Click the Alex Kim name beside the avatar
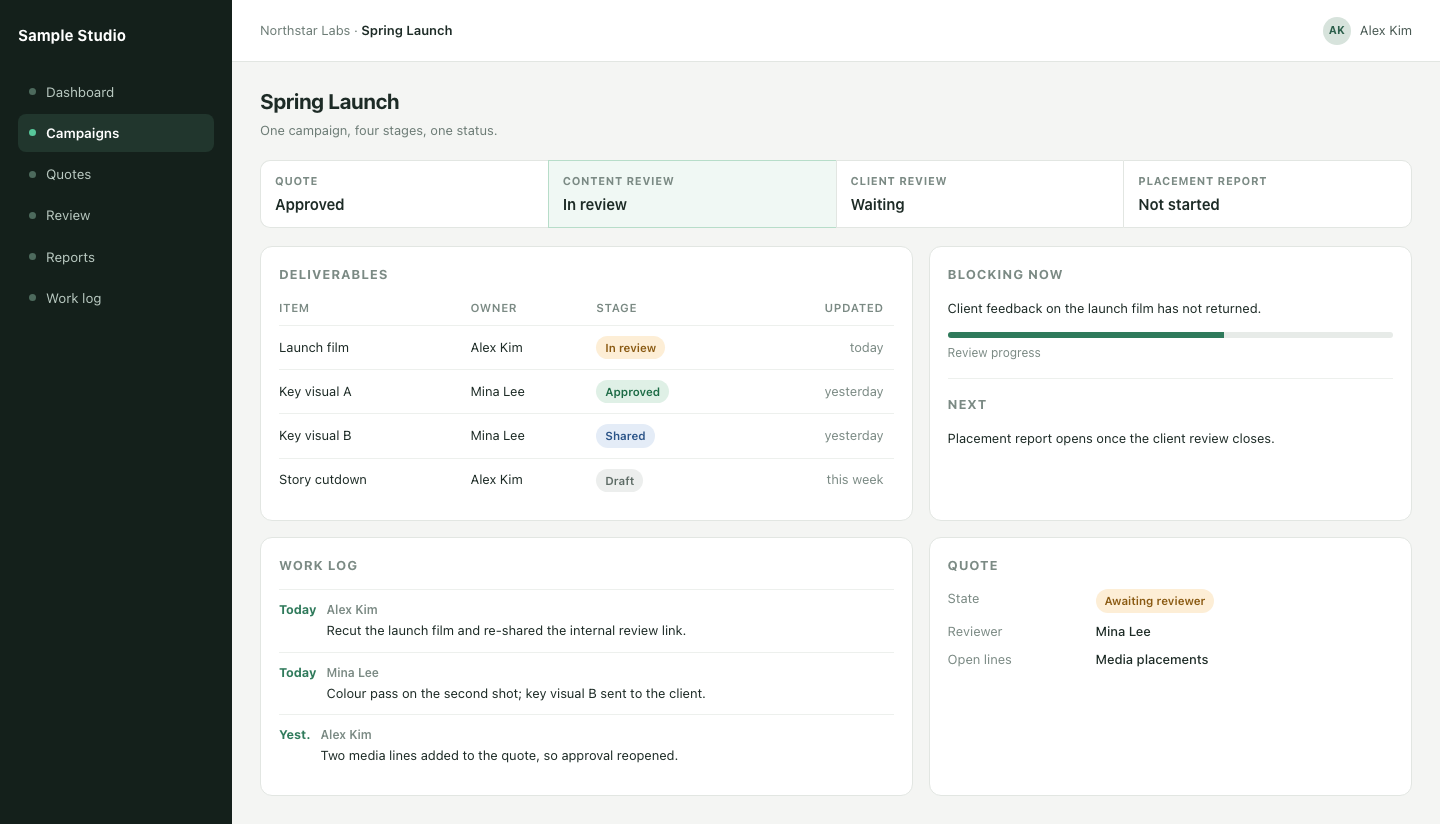1440x824 pixels. [1386, 31]
